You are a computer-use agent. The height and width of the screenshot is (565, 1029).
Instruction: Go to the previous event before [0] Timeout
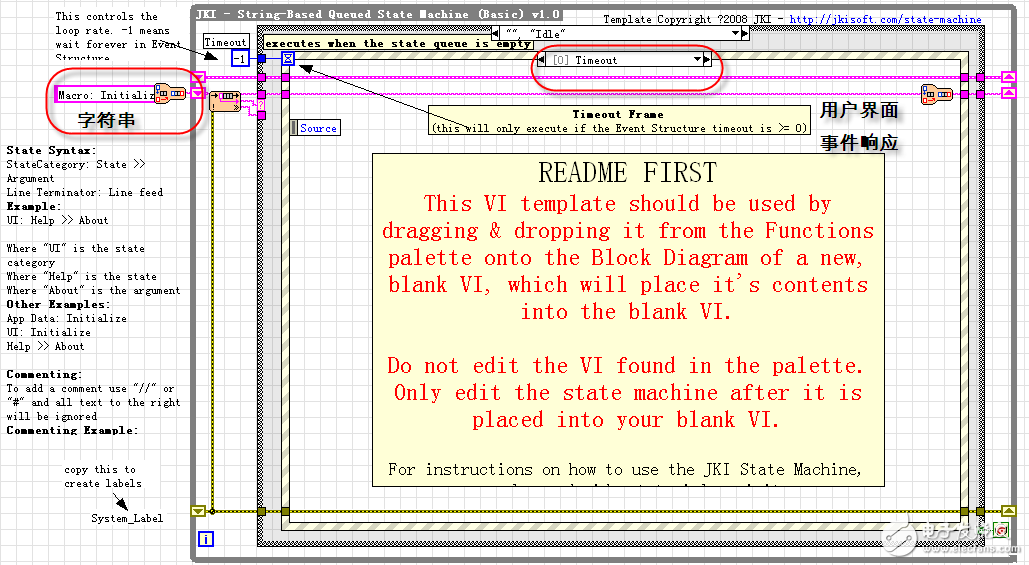tap(541, 60)
